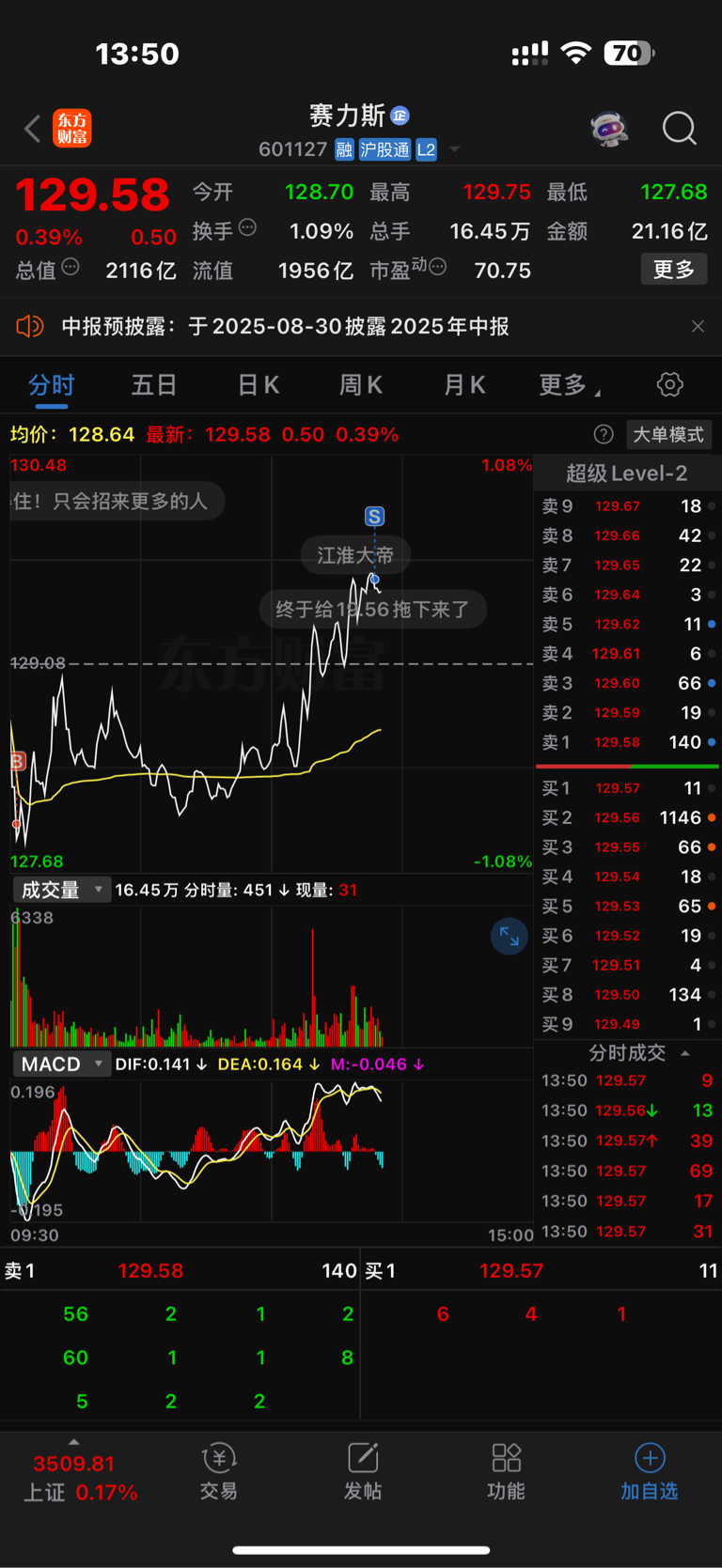Go back with the left arrow icon
The height and width of the screenshot is (1568, 722).
[33, 129]
